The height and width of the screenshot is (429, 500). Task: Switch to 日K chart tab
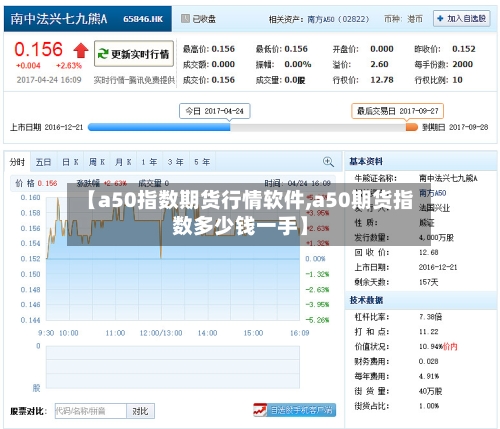click(x=70, y=162)
